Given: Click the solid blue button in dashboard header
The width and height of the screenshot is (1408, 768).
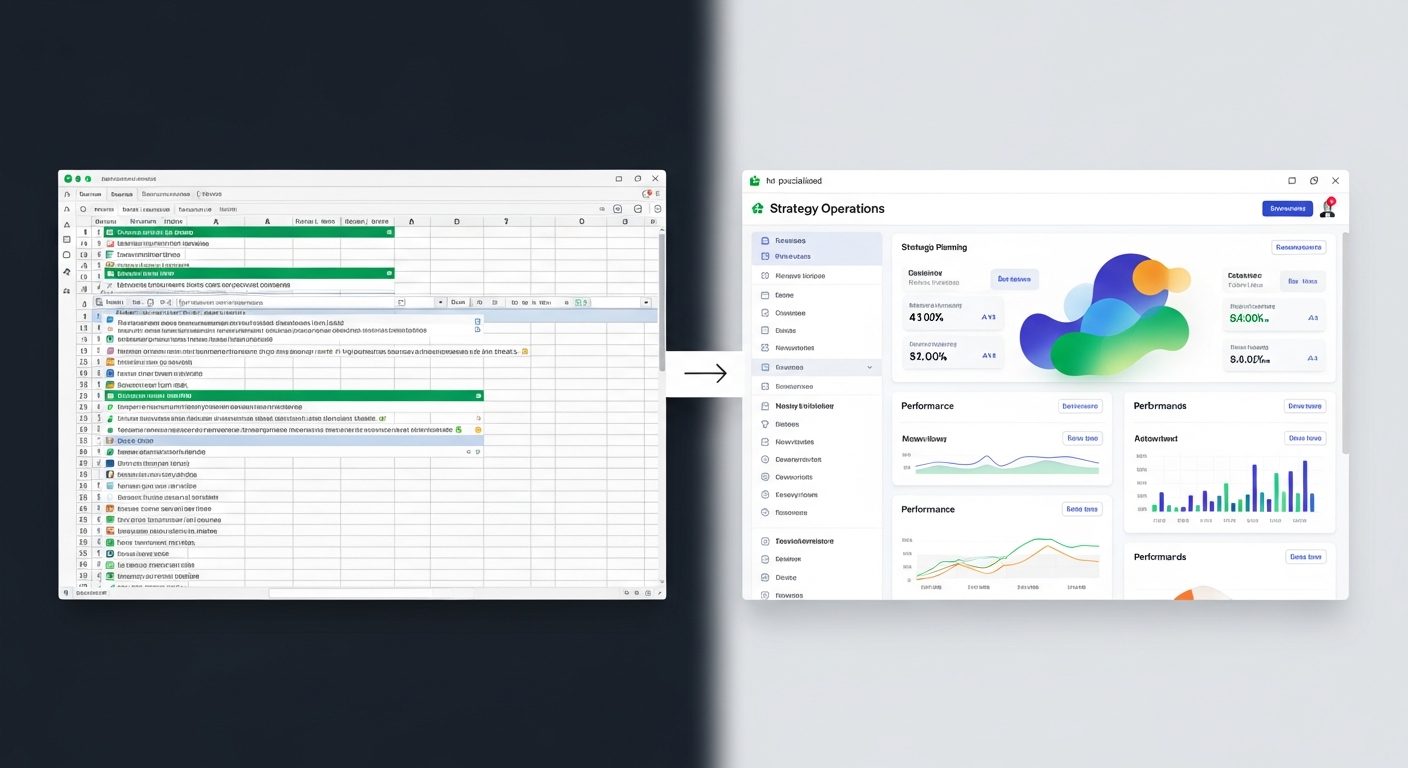Looking at the screenshot, I should 1287,209.
